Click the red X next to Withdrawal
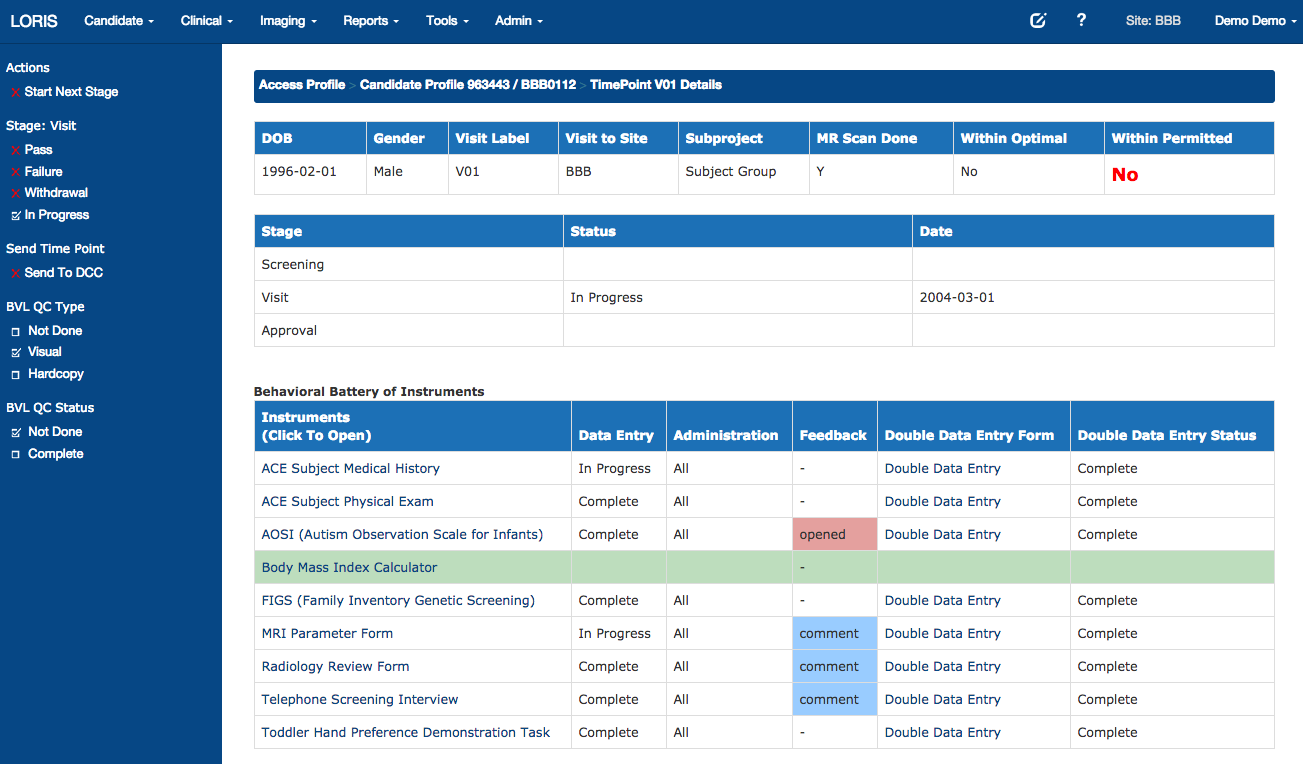Screen dimensions: 1303x764 click(x=15, y=193)
